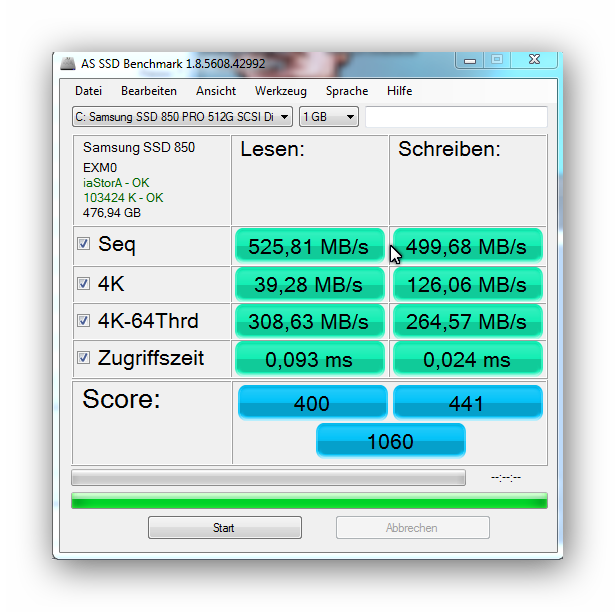Expand the Samsung SSD 850 PRO drive dropdown
Image resolution: width=615 pixels, height=612 pixels.
[x=182, y=117]
